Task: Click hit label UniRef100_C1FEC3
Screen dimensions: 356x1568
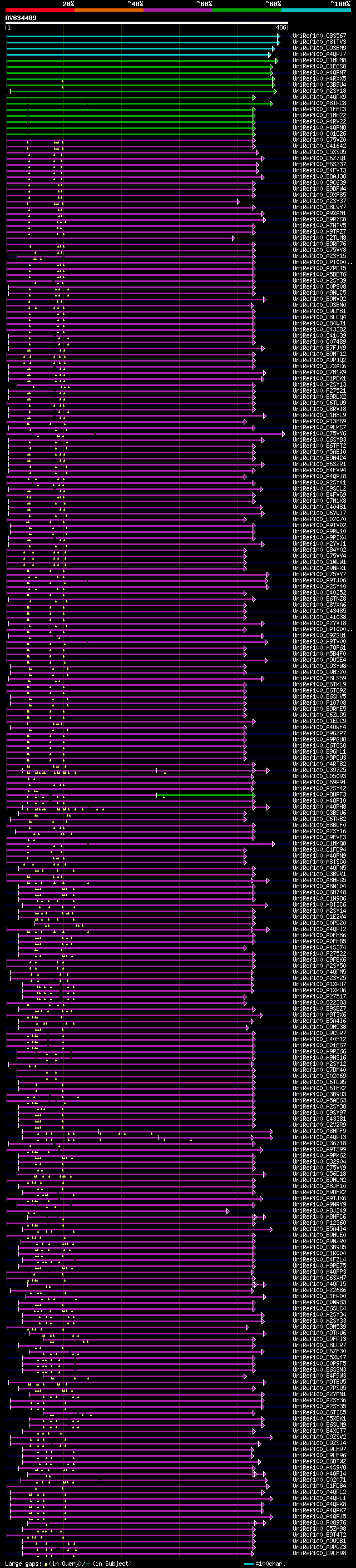Action: [x=319, y=109]
